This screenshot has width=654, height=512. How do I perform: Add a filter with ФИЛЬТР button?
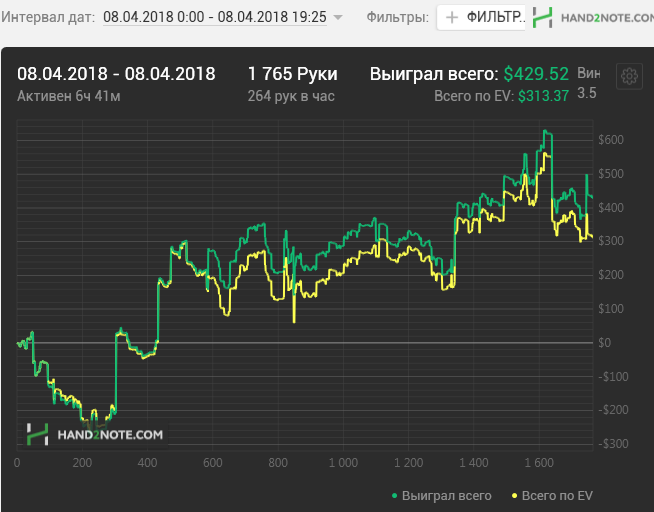click(x=481, y=18)
